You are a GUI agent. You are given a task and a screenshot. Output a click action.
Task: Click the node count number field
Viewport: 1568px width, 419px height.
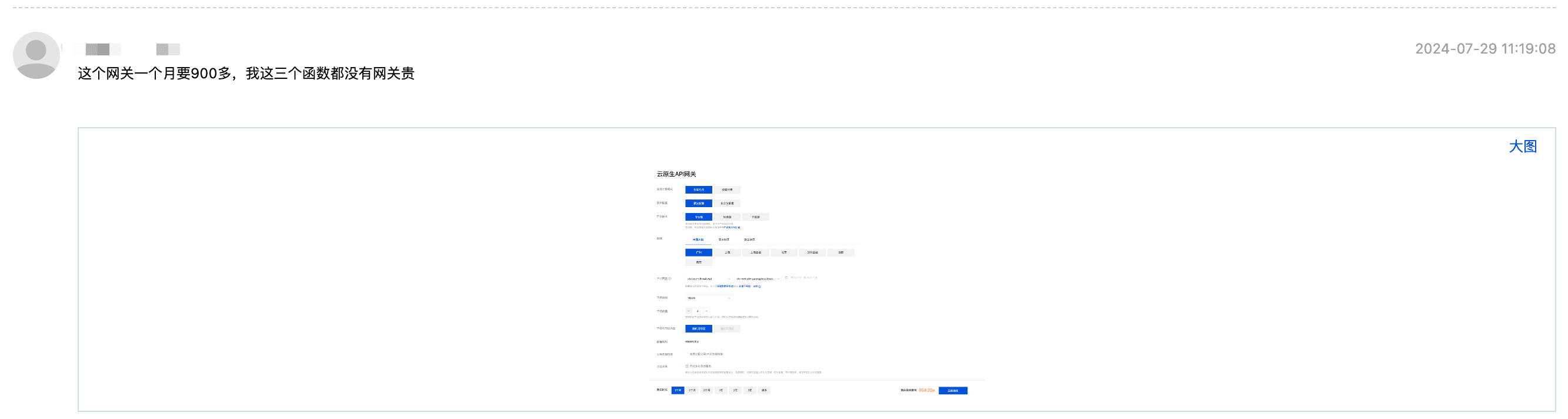[x=698, y=311]
